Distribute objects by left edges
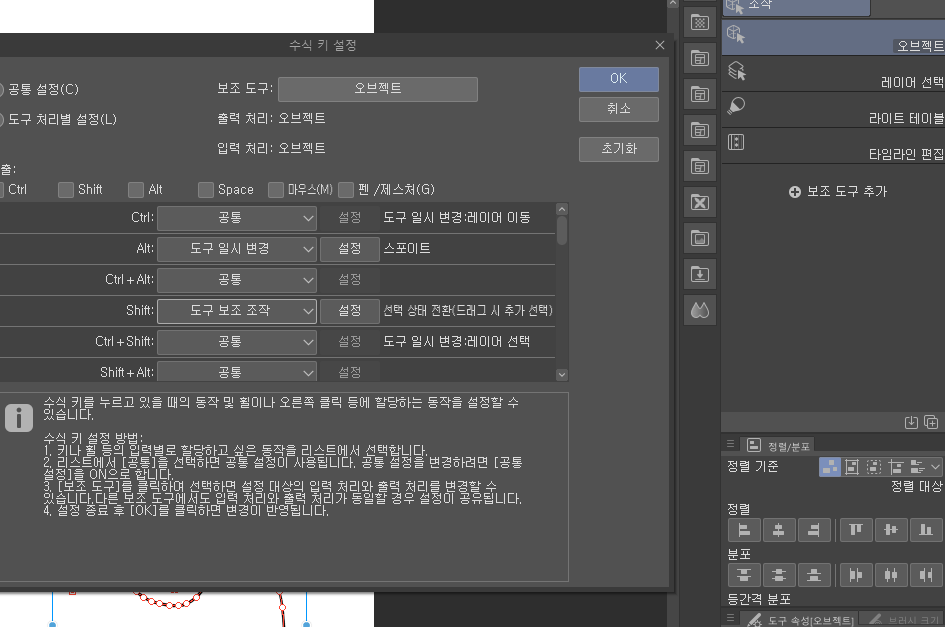 [856, 575]
